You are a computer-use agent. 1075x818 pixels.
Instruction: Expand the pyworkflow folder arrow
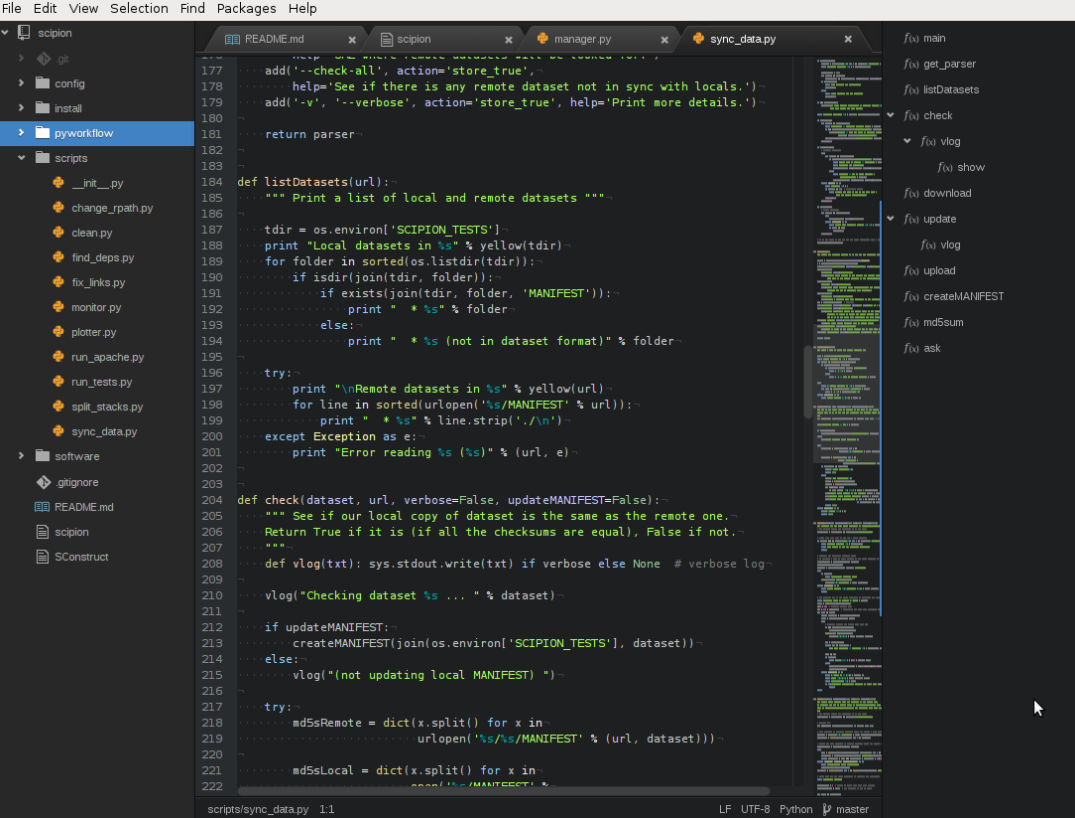21,132
